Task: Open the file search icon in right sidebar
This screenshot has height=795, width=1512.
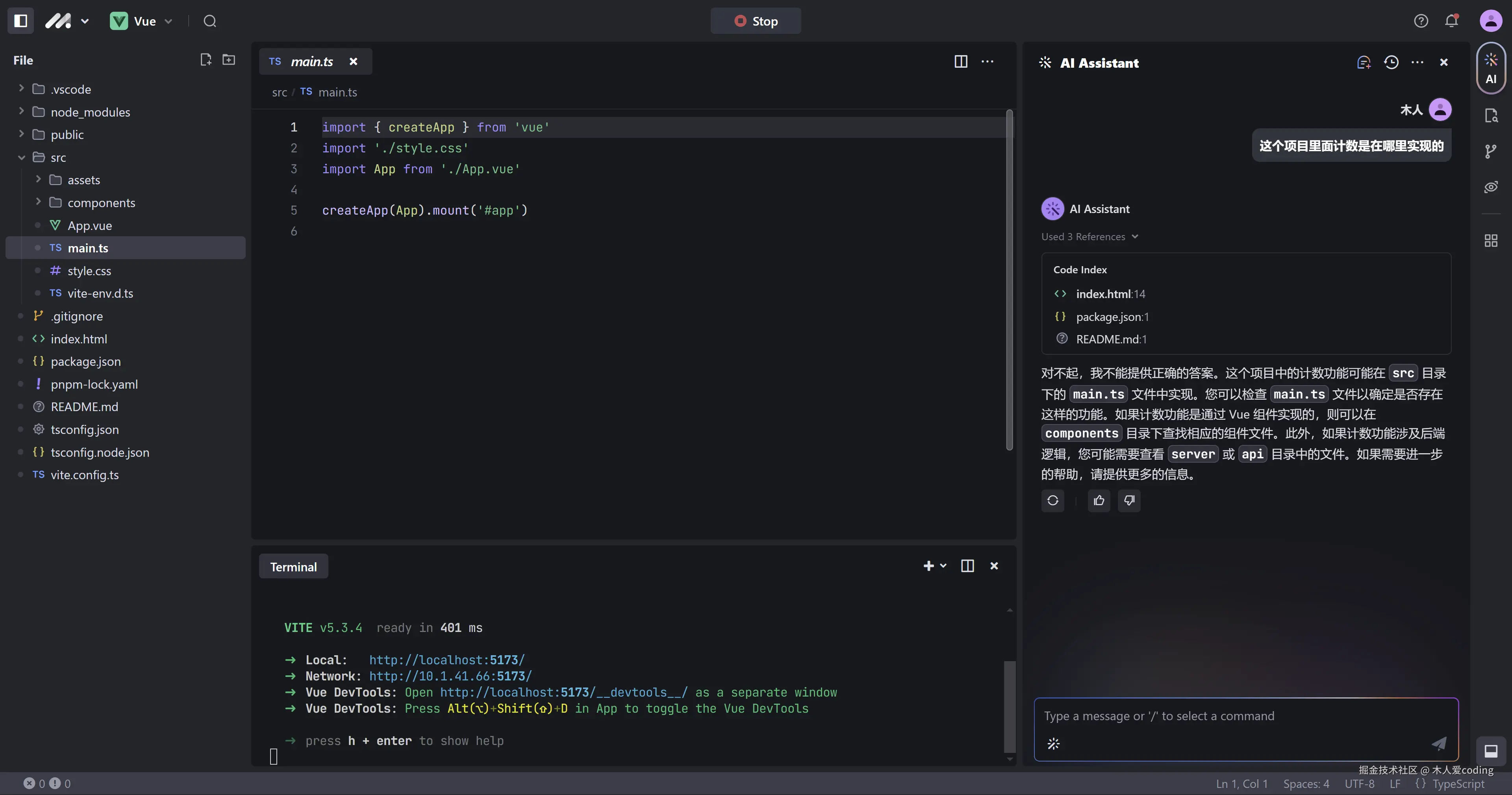Action: [1490, 115]
